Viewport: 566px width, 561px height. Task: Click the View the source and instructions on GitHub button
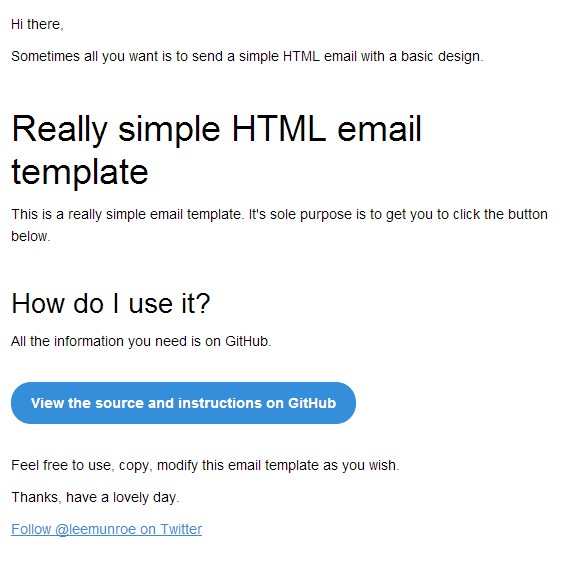point(183,403)
